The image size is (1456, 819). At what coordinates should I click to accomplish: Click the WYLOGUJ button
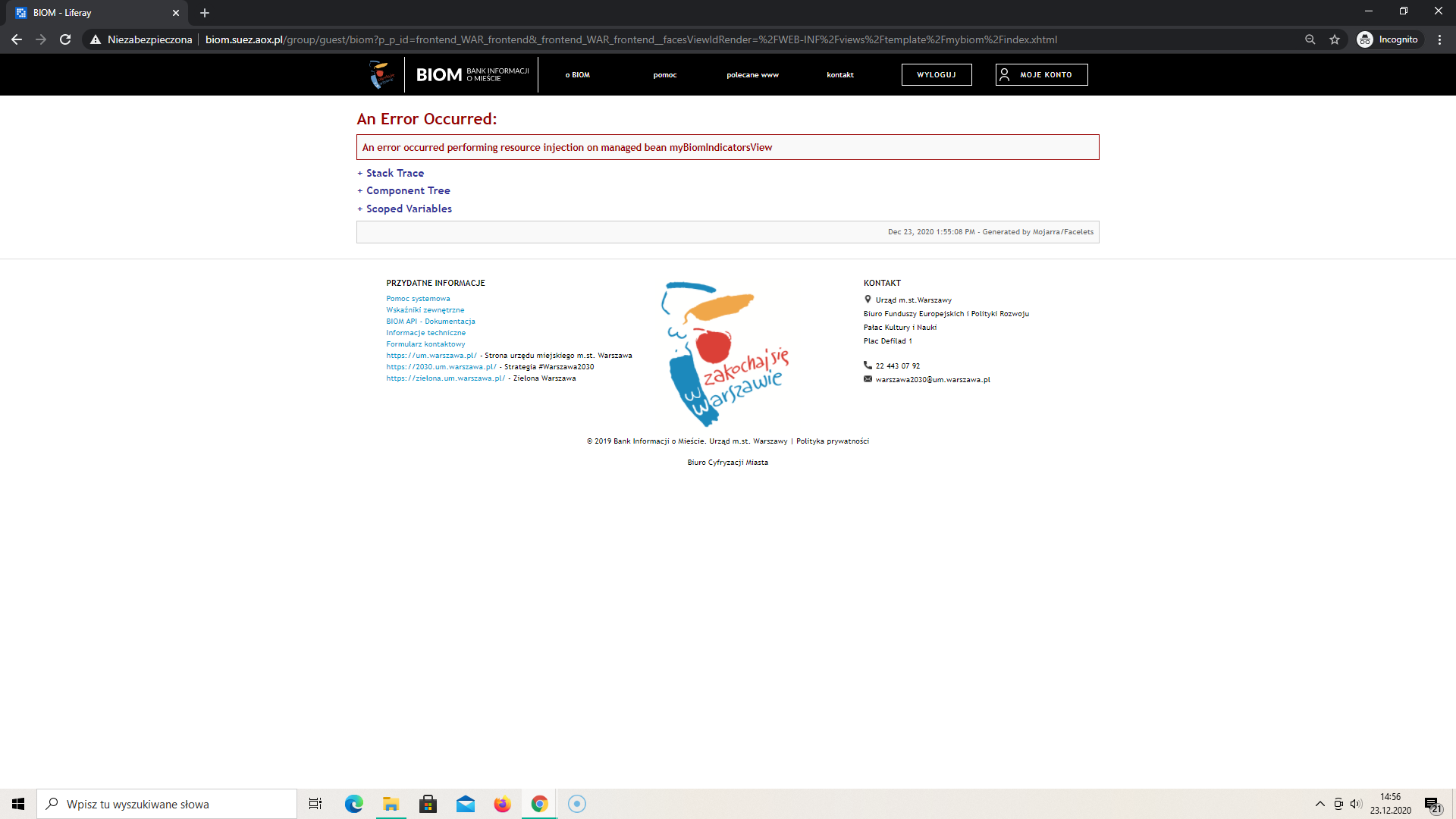point(936,75)
